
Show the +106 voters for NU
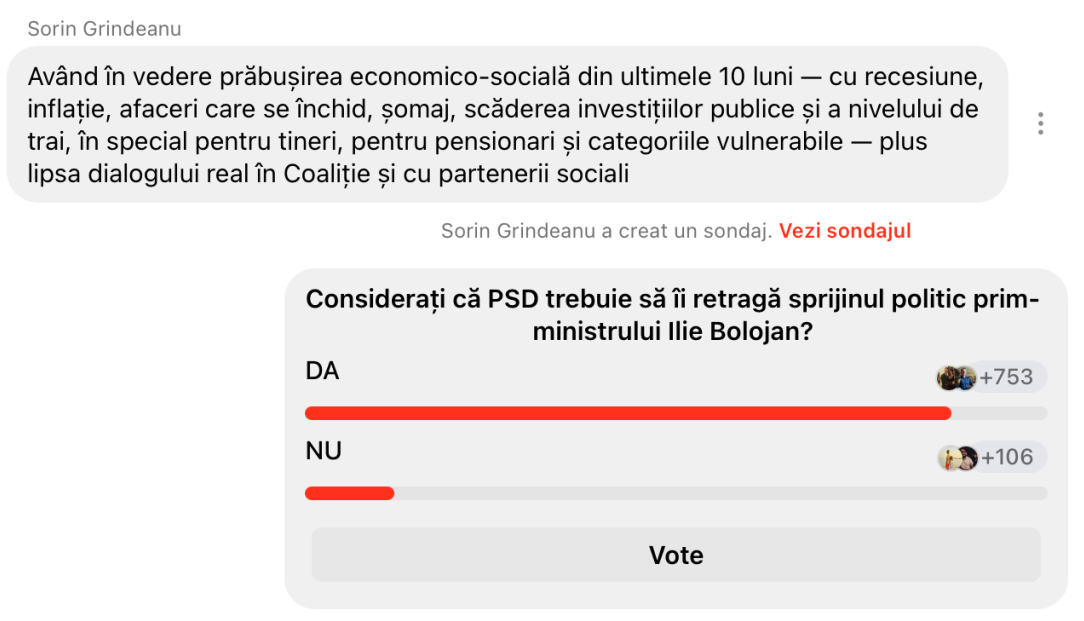pos(1007,458)
